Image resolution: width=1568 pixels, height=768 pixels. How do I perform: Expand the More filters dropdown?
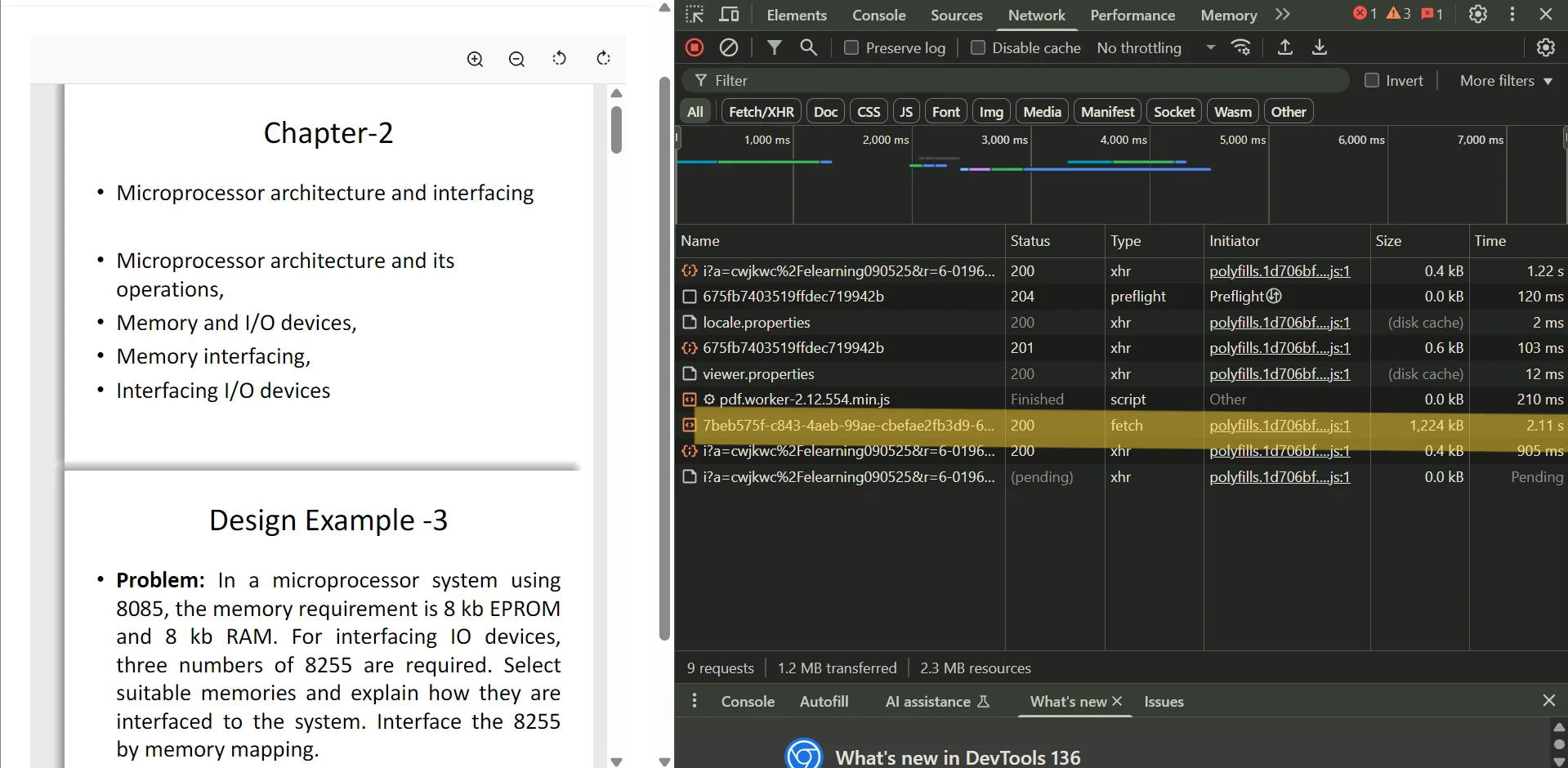pos(1506,80)
